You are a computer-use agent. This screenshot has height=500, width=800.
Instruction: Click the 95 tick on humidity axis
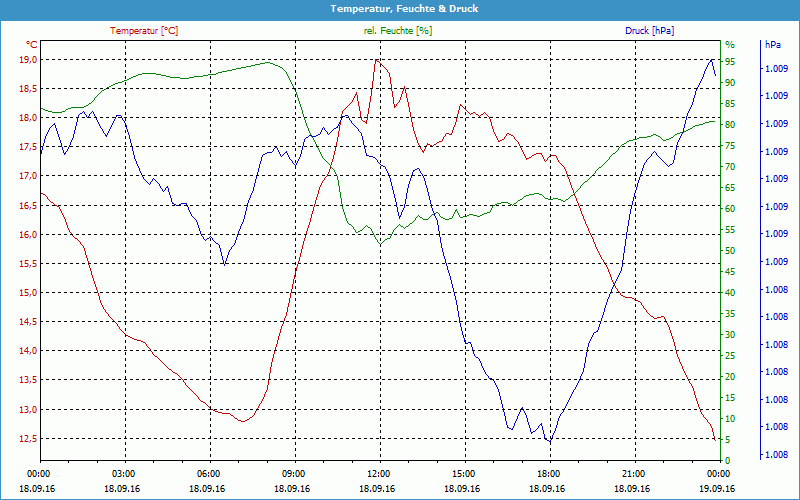tap(730, 61)
